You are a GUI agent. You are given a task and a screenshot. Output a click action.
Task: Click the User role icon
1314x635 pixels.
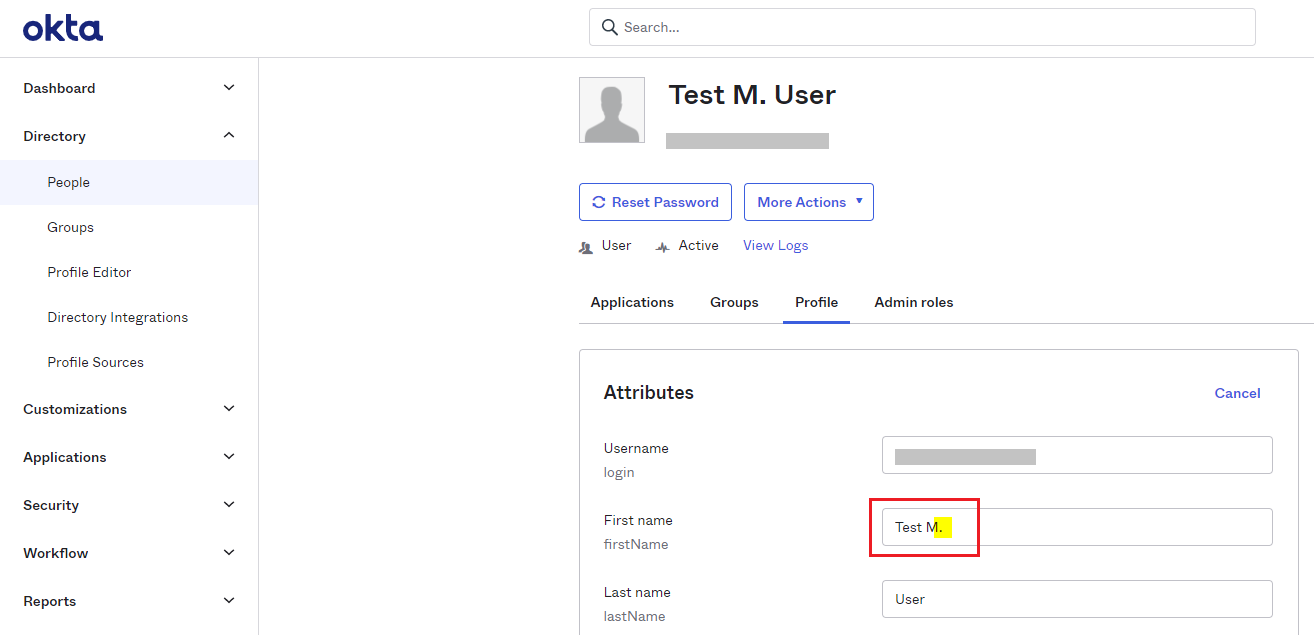point(586,247)
